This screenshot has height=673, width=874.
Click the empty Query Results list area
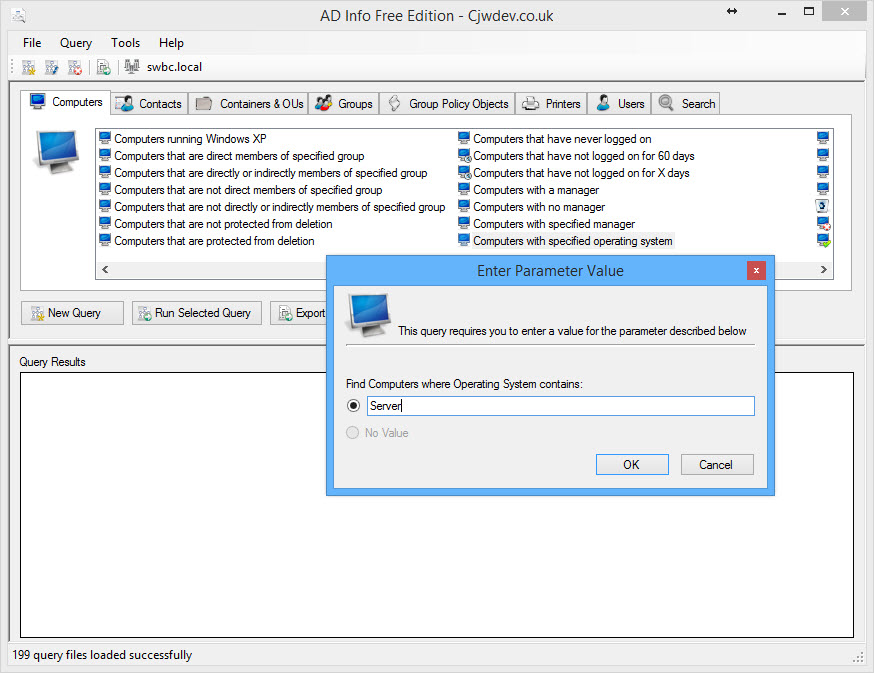437,505
